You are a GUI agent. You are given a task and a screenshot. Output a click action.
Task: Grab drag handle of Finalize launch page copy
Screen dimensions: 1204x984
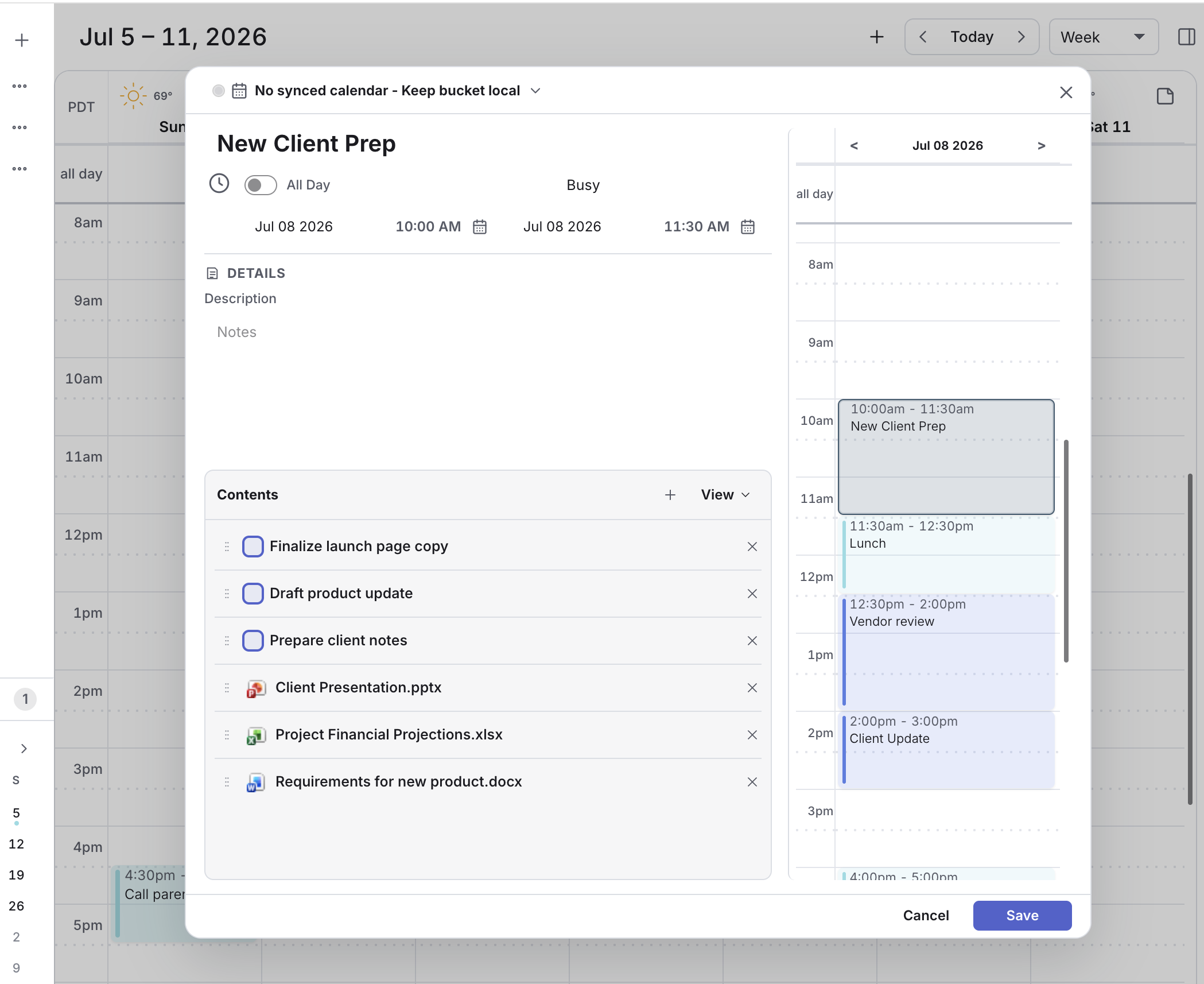tap(227, 547)
